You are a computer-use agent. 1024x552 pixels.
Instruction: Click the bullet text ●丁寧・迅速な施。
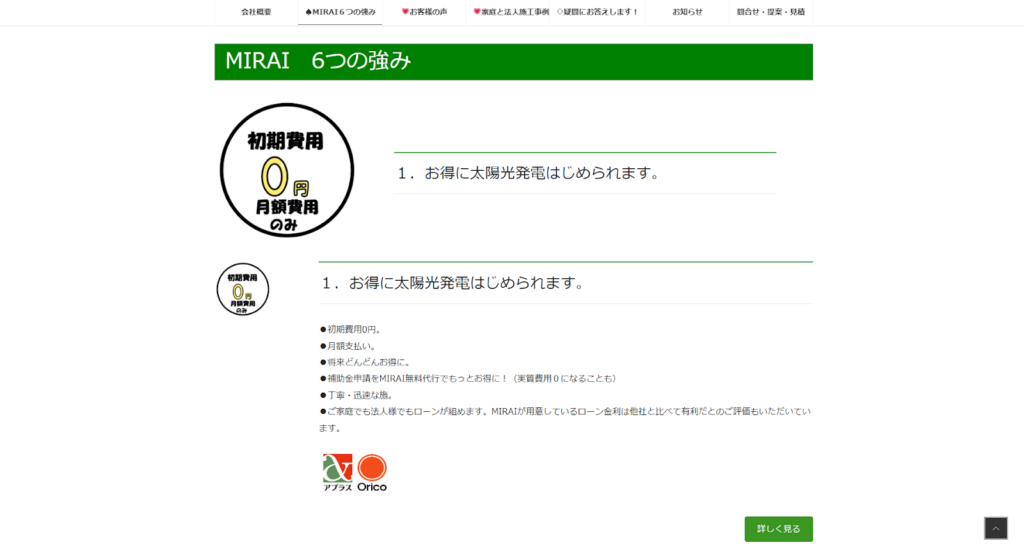[x=357, y=395]
